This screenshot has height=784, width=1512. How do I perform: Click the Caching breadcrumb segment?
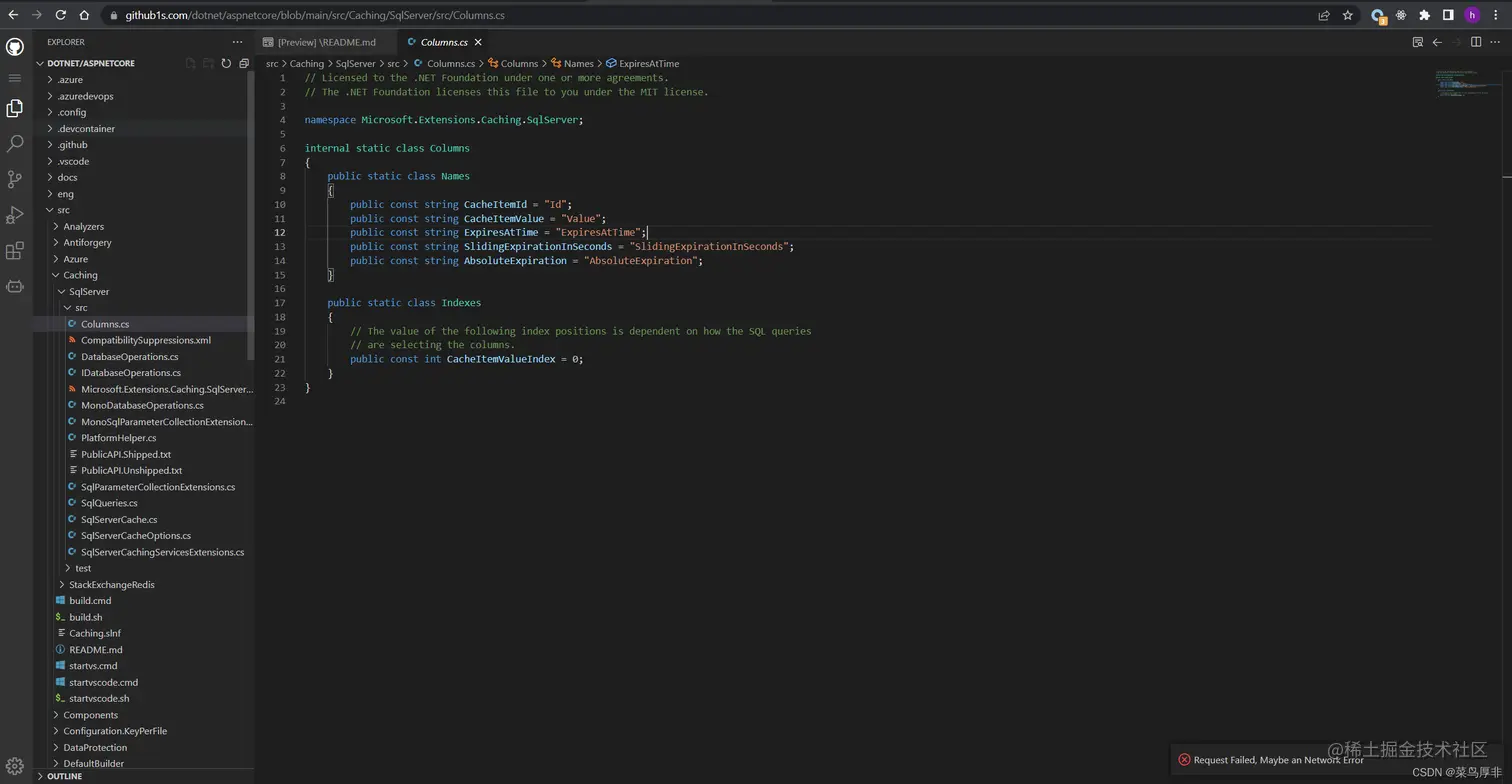coord(307,63)
